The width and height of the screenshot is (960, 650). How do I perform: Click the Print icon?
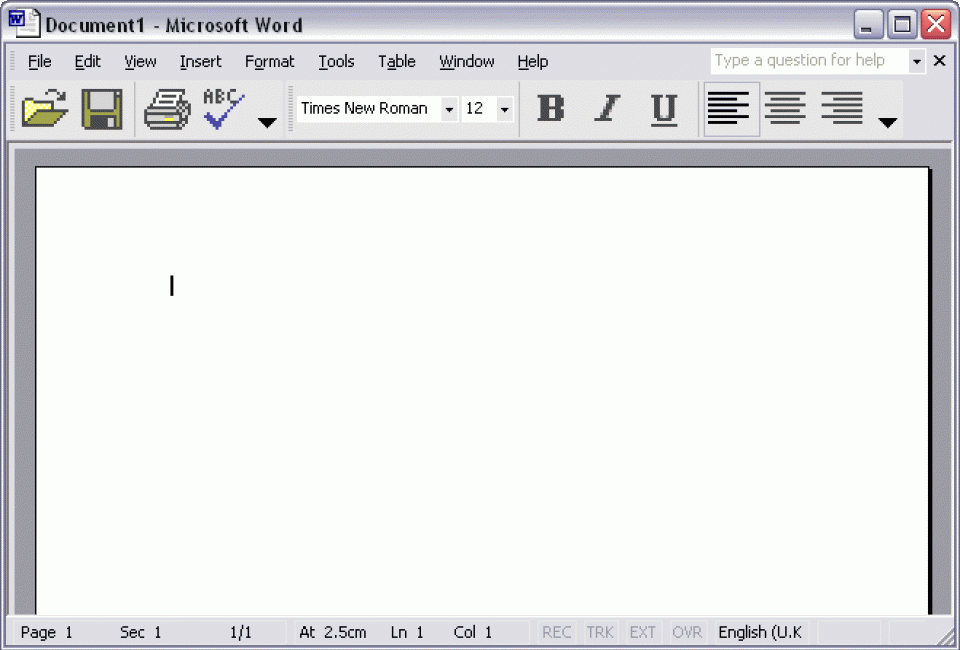(x=167, y=109)
